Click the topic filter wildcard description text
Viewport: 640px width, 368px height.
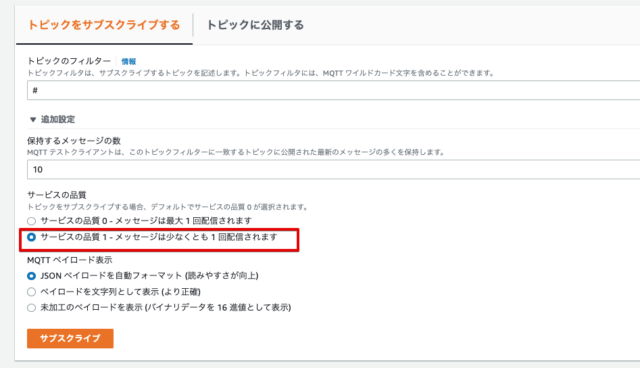coord(261,73)
